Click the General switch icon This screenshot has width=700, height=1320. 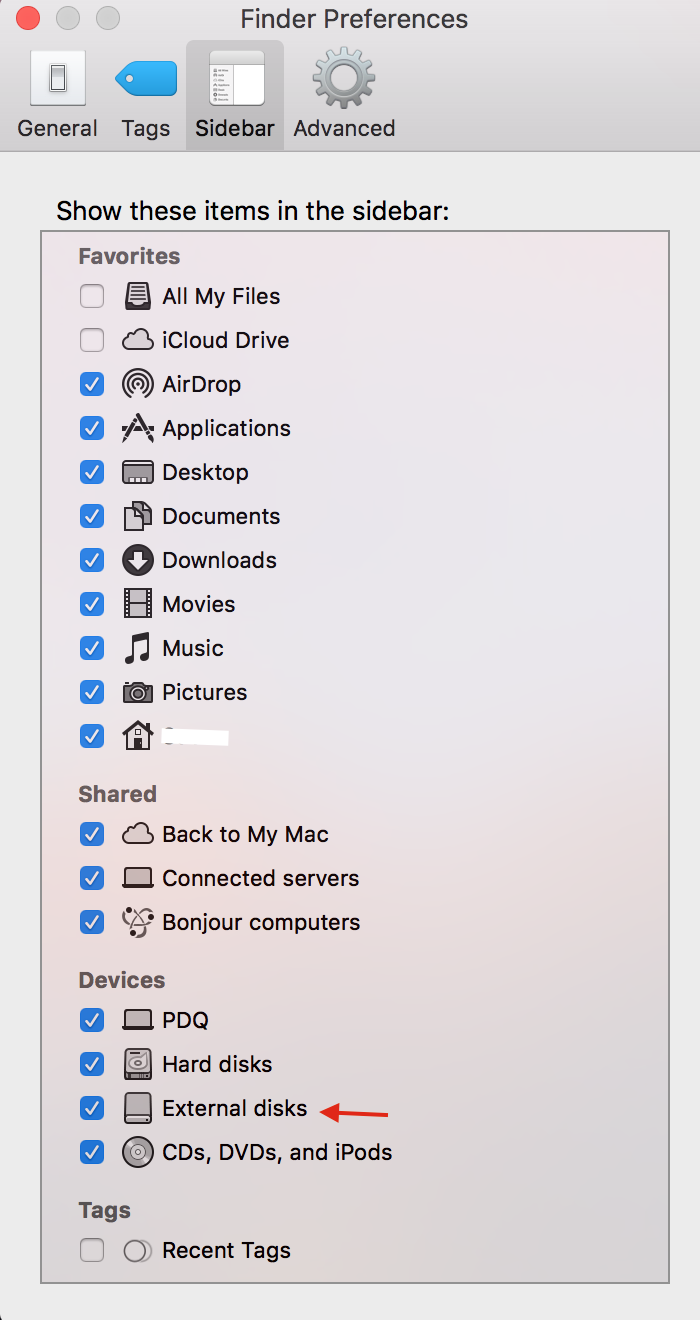coord(57,77)
